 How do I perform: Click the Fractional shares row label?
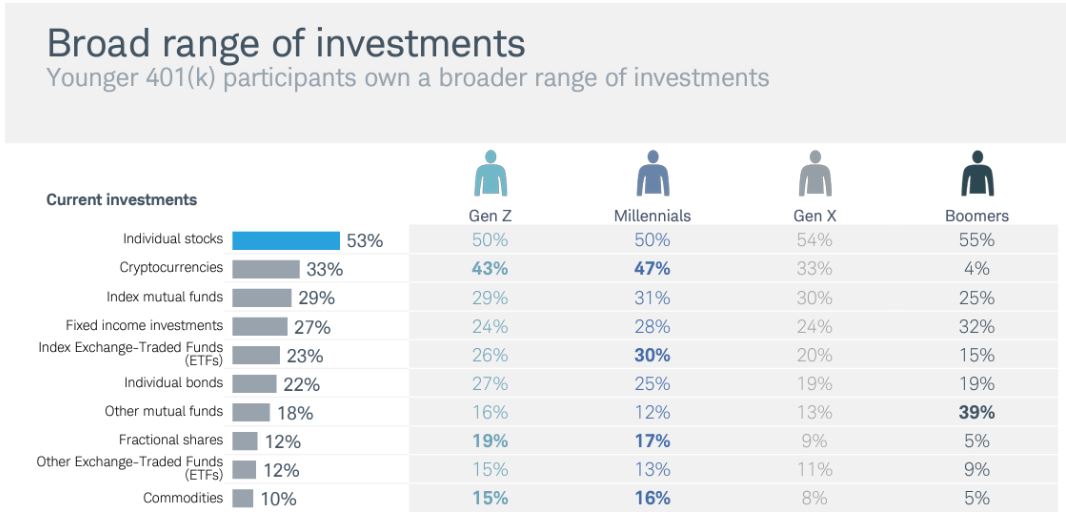tap(171, 440)
